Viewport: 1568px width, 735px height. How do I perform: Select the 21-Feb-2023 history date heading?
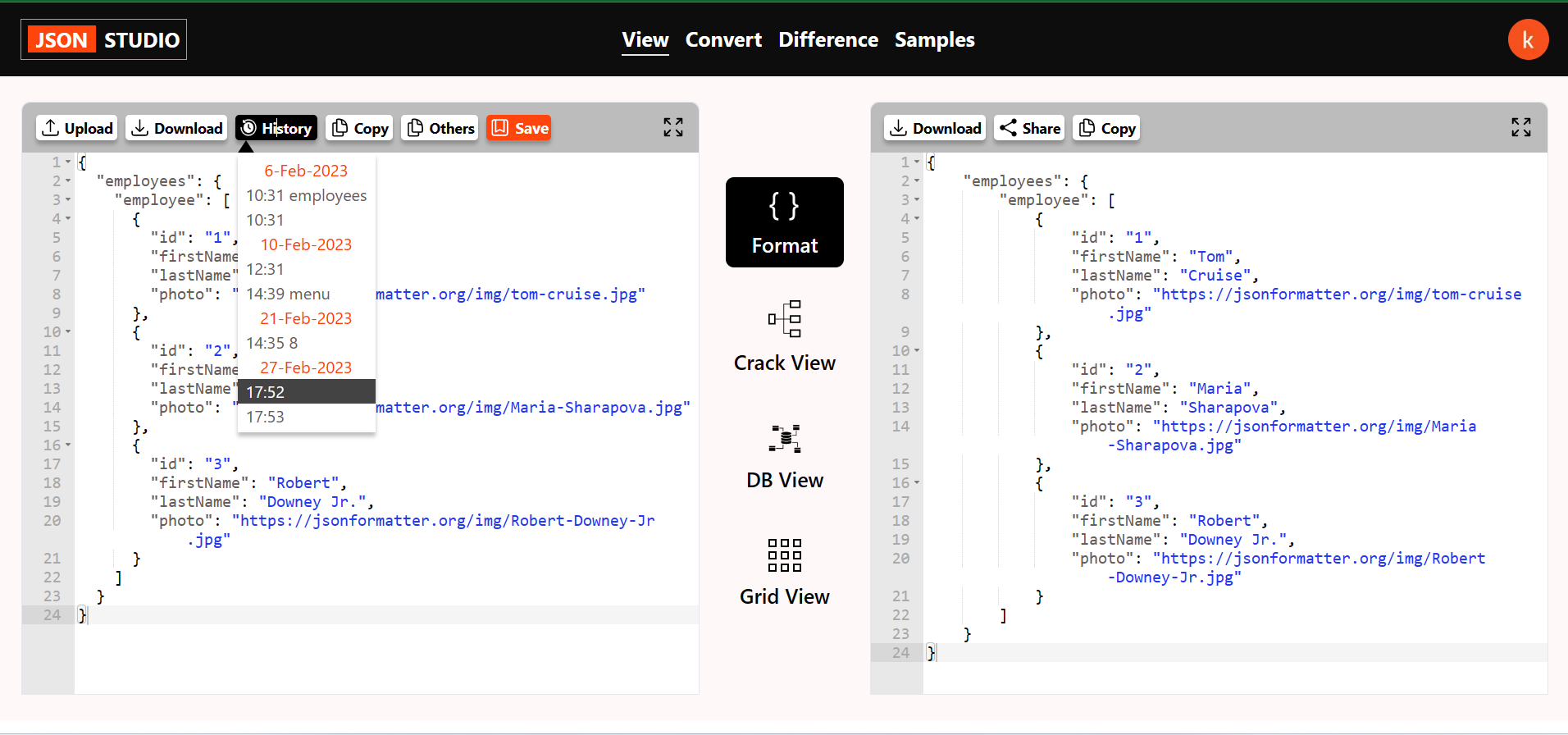306,318
